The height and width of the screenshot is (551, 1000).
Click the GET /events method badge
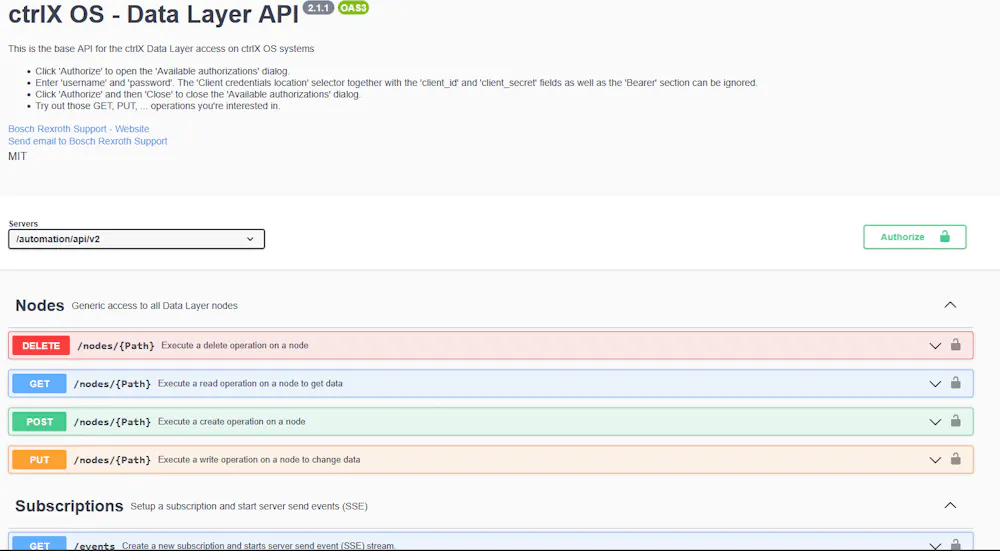tap(40, 544)
